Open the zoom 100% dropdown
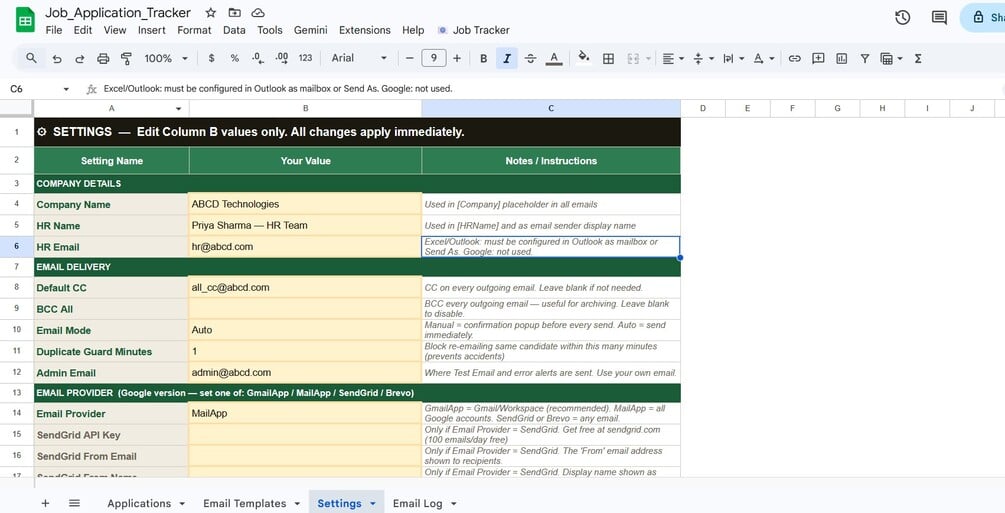Screen dimensions: 1005x513 166,58
